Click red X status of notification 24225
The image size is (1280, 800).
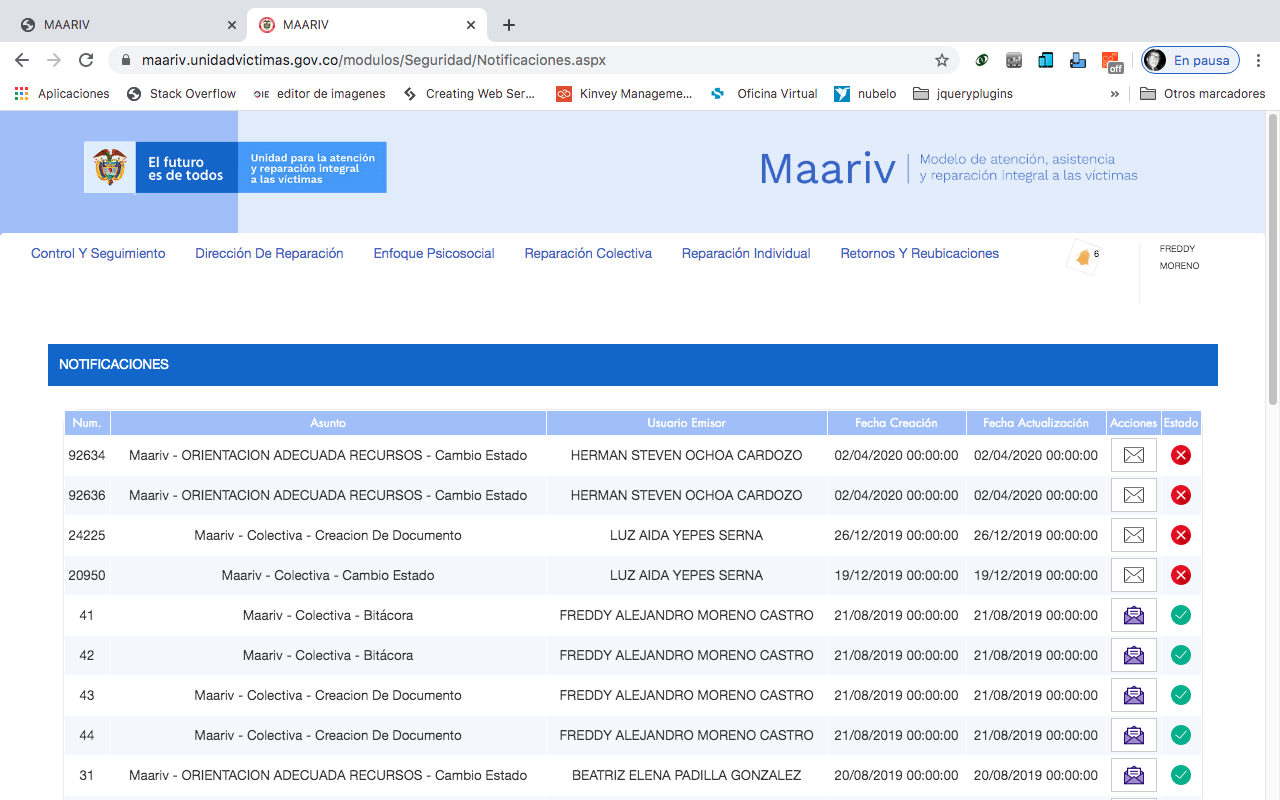click(1181, 535)
